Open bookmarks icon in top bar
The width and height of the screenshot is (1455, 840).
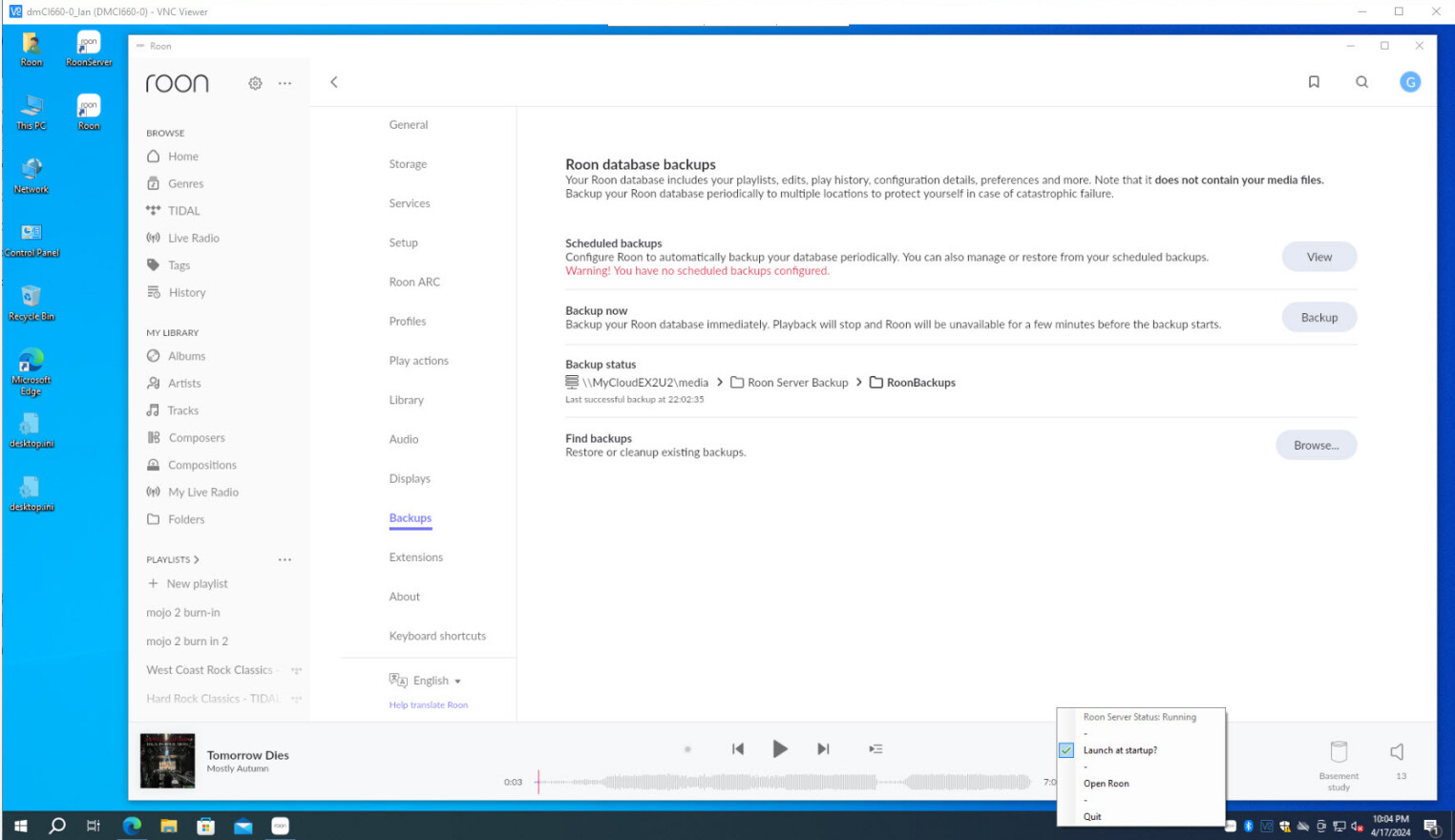(1314, 82)
